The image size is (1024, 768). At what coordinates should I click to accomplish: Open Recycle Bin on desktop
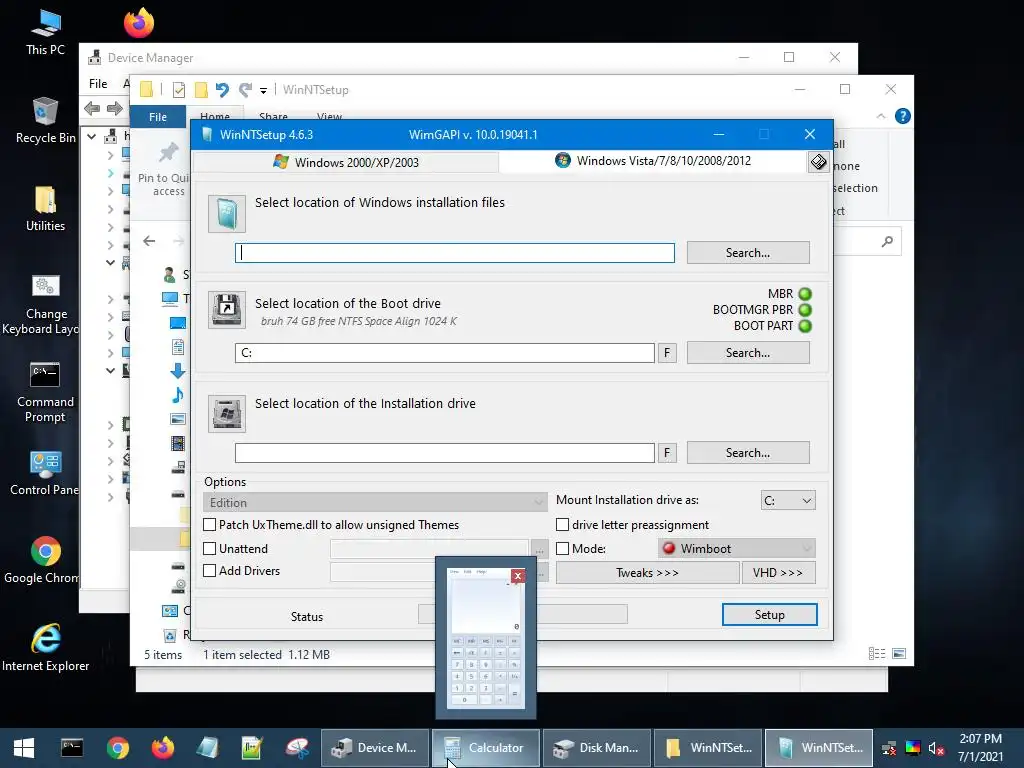coord(45,120)
